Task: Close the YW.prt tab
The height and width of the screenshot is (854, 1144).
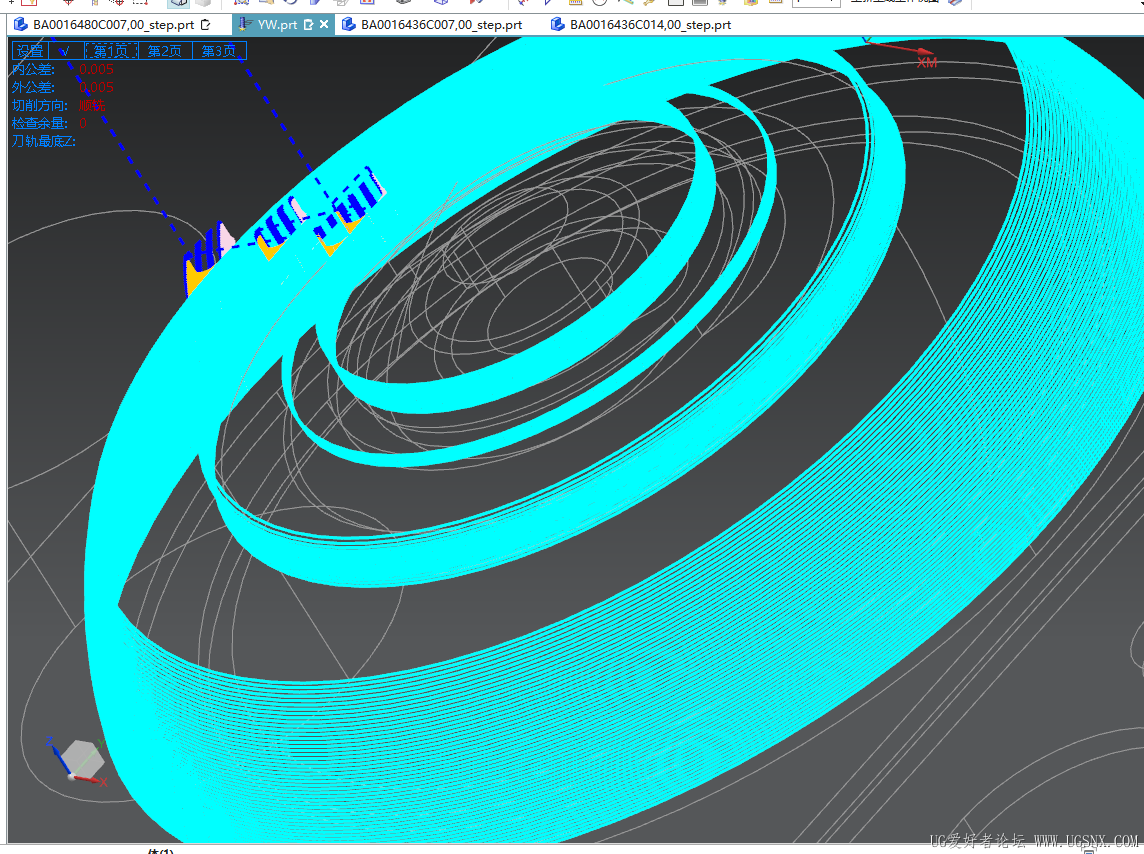Action: click(x=324, y=25)
